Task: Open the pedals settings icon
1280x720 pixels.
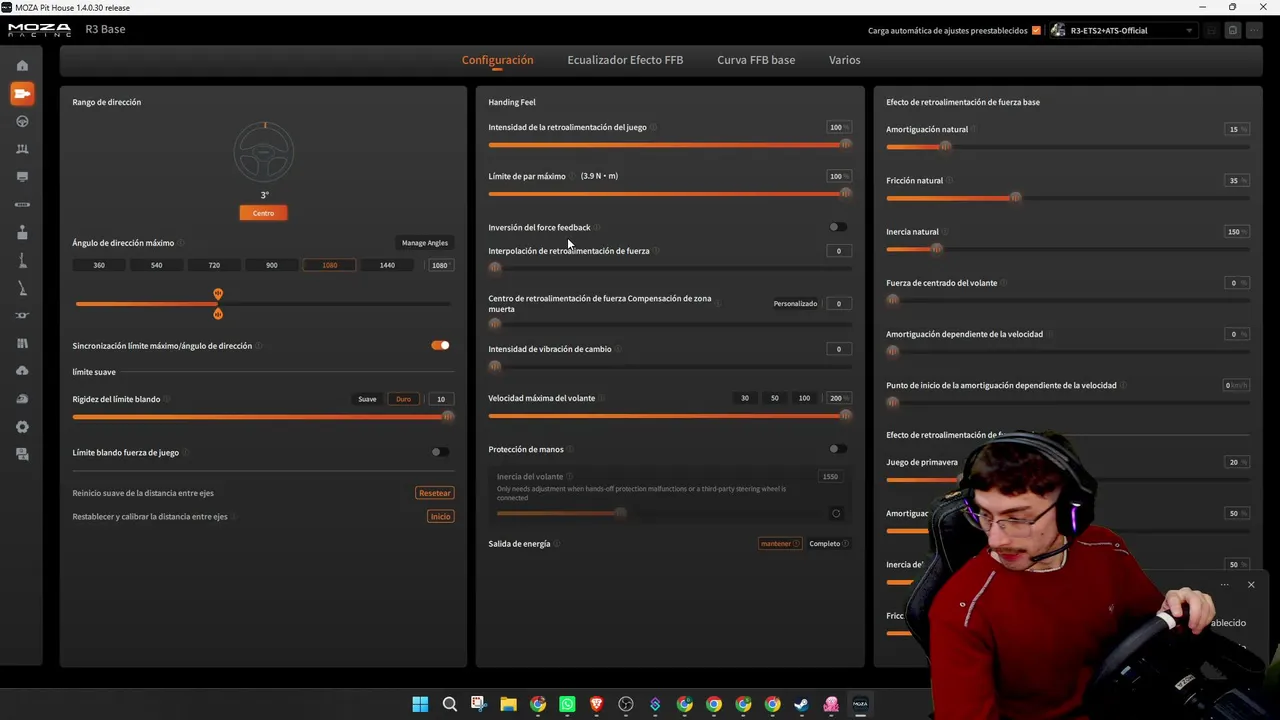Action: tap(22, 149)
